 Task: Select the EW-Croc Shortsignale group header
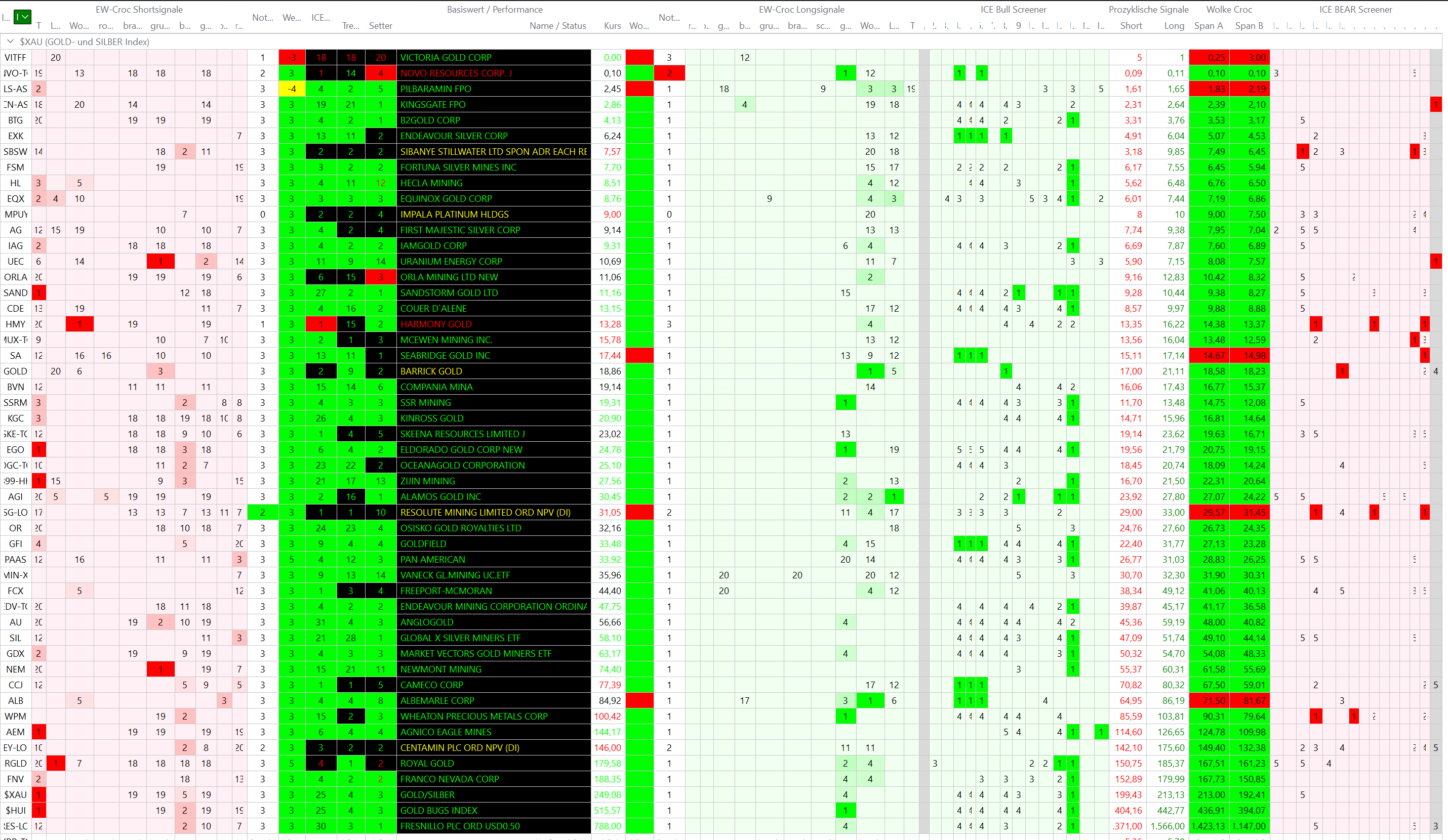(x=139, y=9)
